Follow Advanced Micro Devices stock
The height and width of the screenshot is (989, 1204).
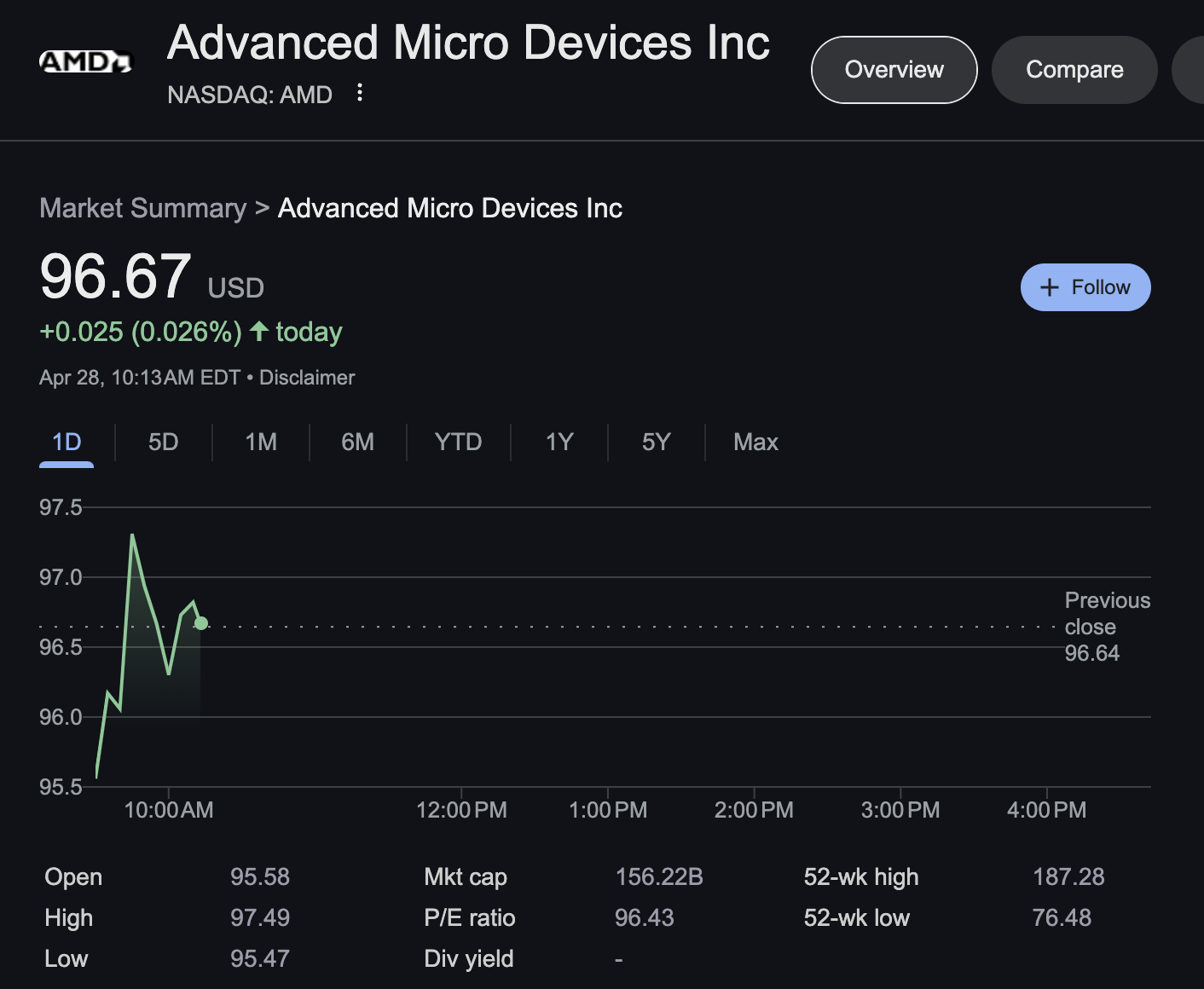coord(1085,287)
